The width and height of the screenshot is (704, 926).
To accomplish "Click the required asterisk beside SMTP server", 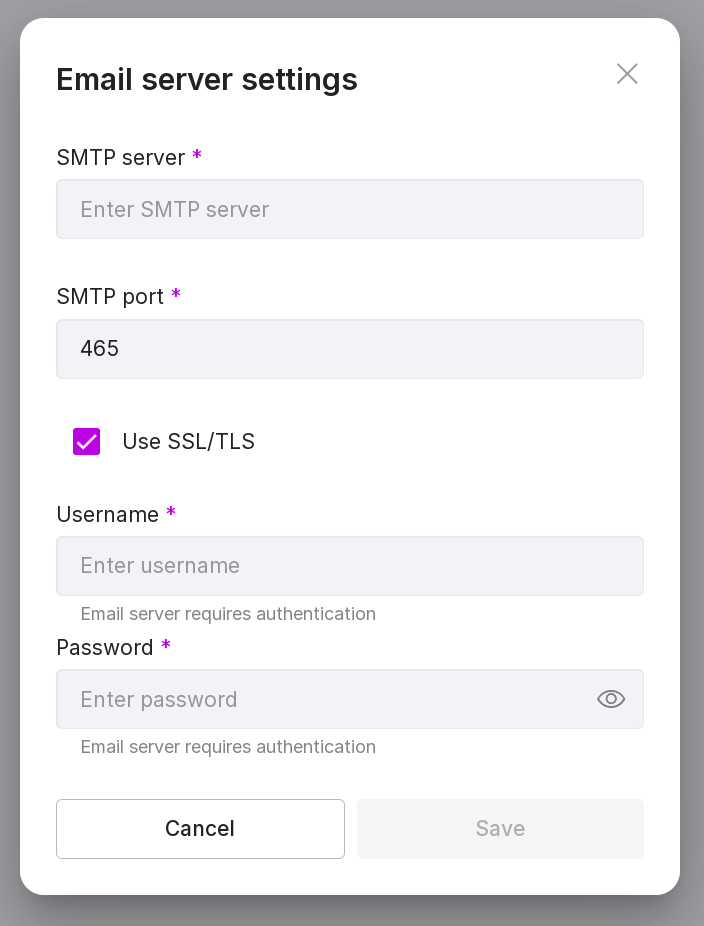I will click(x=197, y=156).
